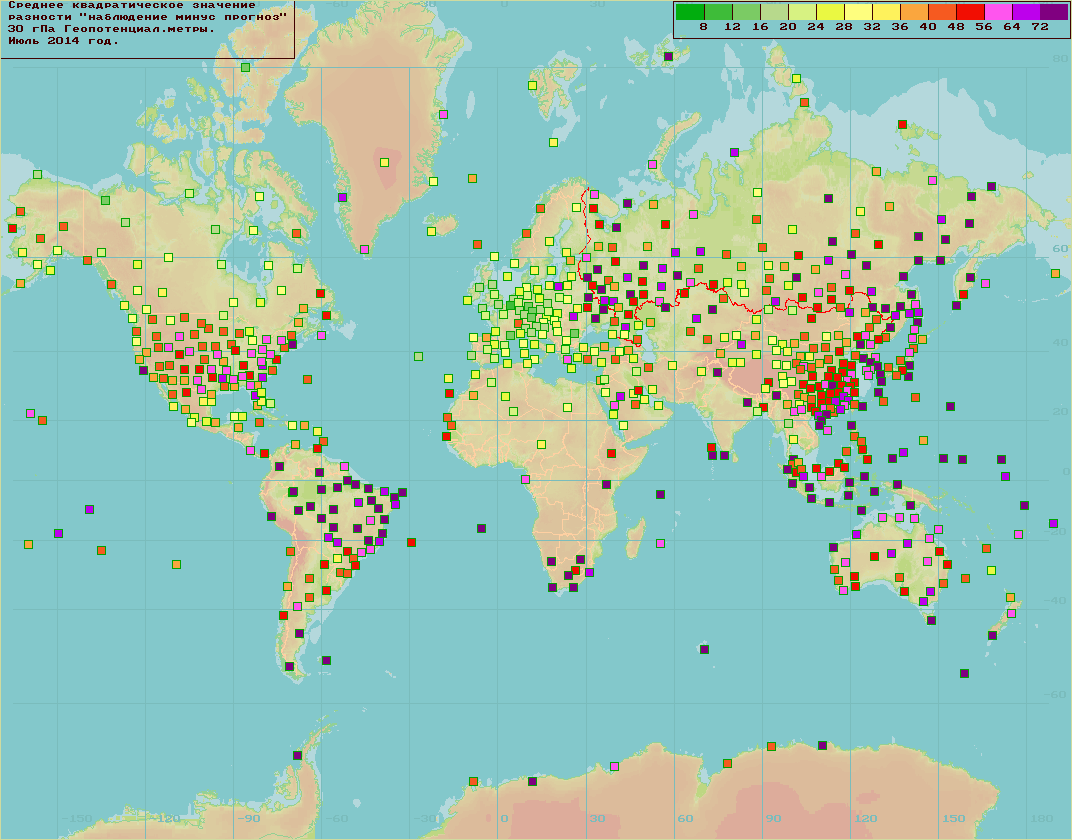Select the legend scale value 40
This screenshot has width=1072, height=840.
[928, 27]
